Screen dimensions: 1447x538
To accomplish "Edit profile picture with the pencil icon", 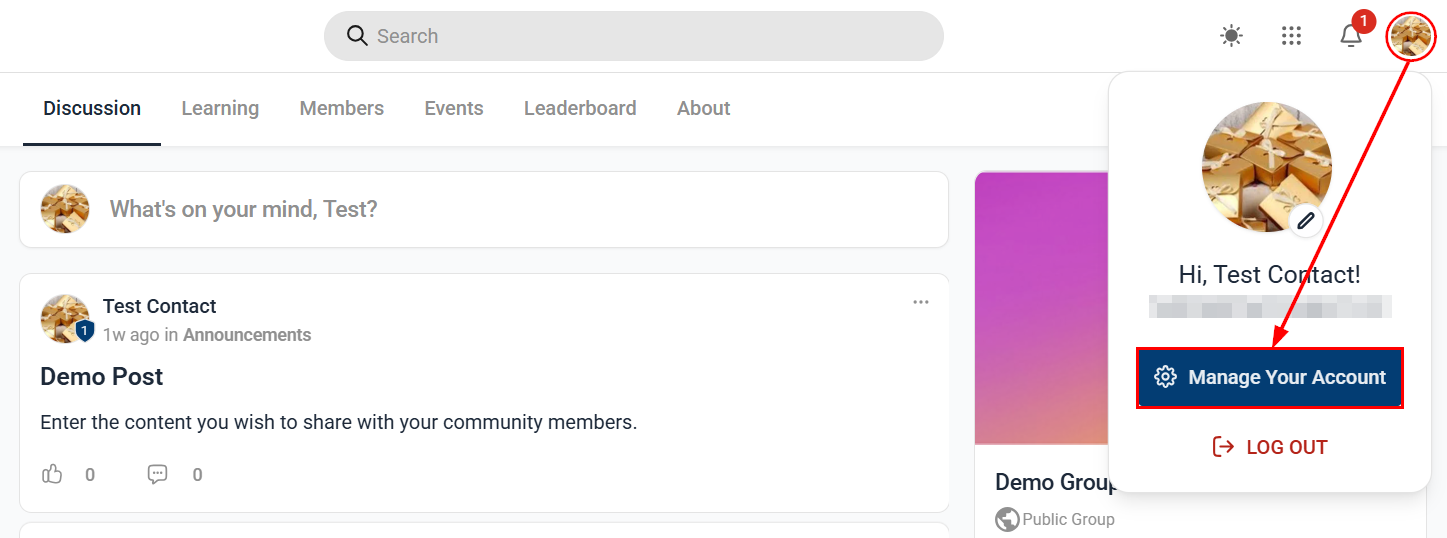I will point(1305,222).
